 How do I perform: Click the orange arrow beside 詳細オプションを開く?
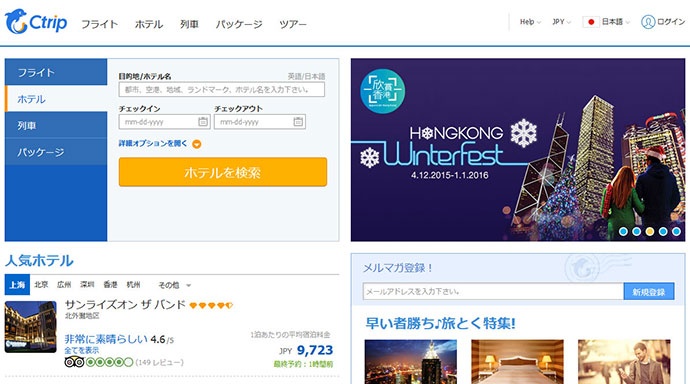[x=197, y=144]
